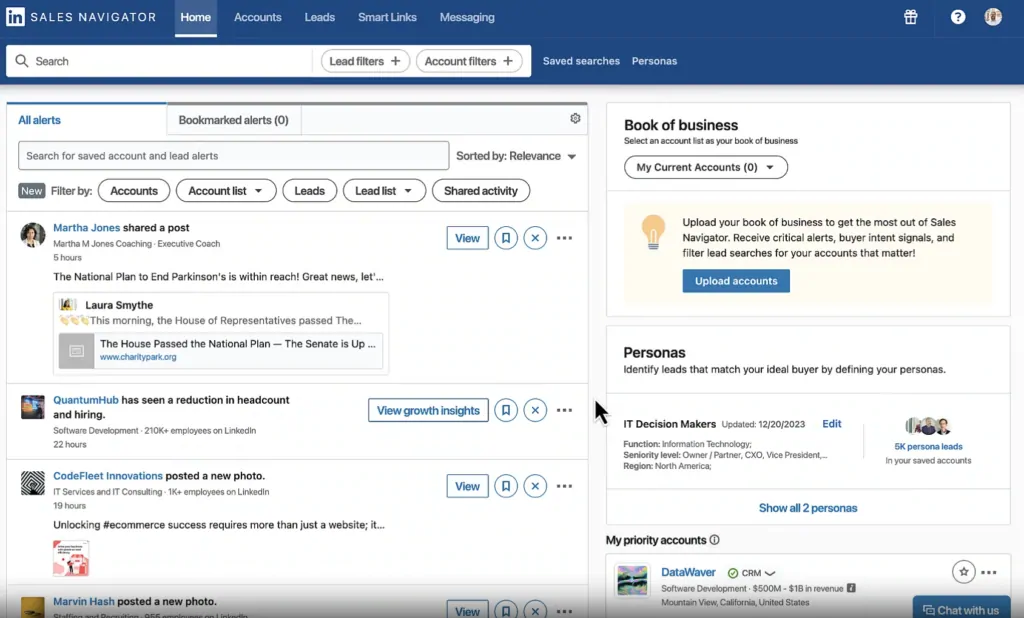Open the gift rewards icon
The image size is (1024, 618).
(x=910, y=17)
